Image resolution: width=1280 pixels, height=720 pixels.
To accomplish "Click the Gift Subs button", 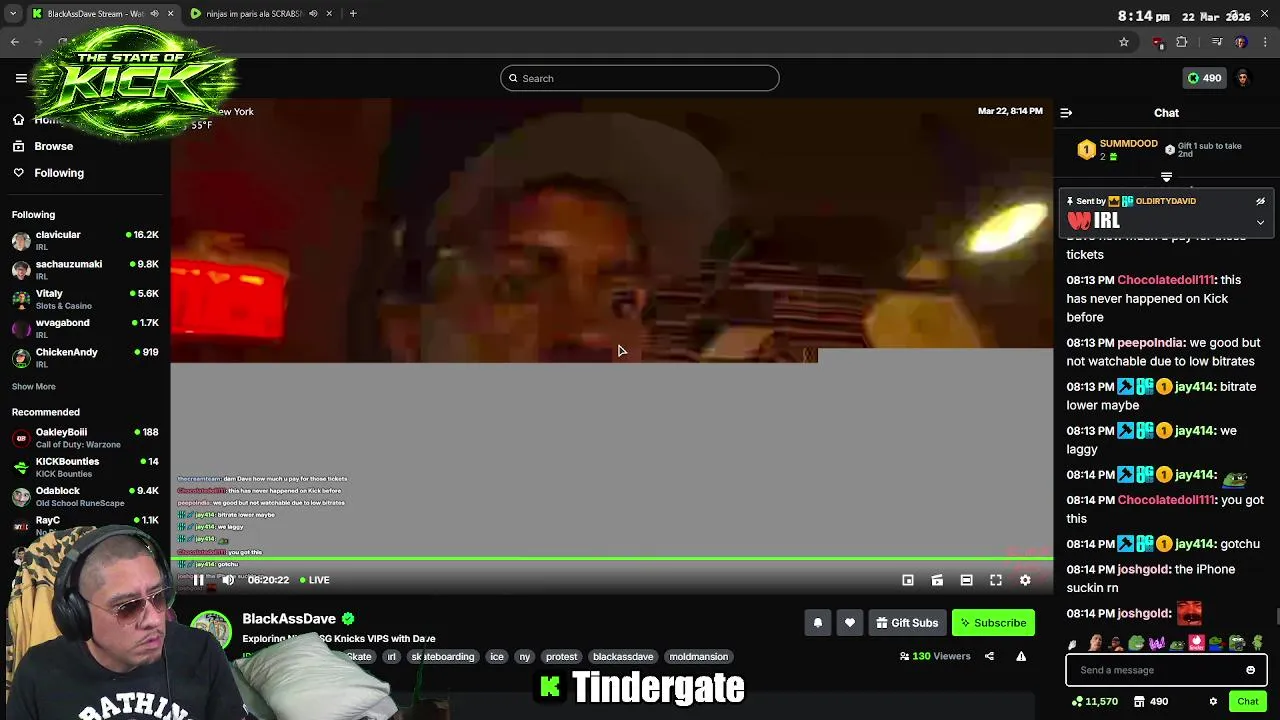I will point(907,623).
